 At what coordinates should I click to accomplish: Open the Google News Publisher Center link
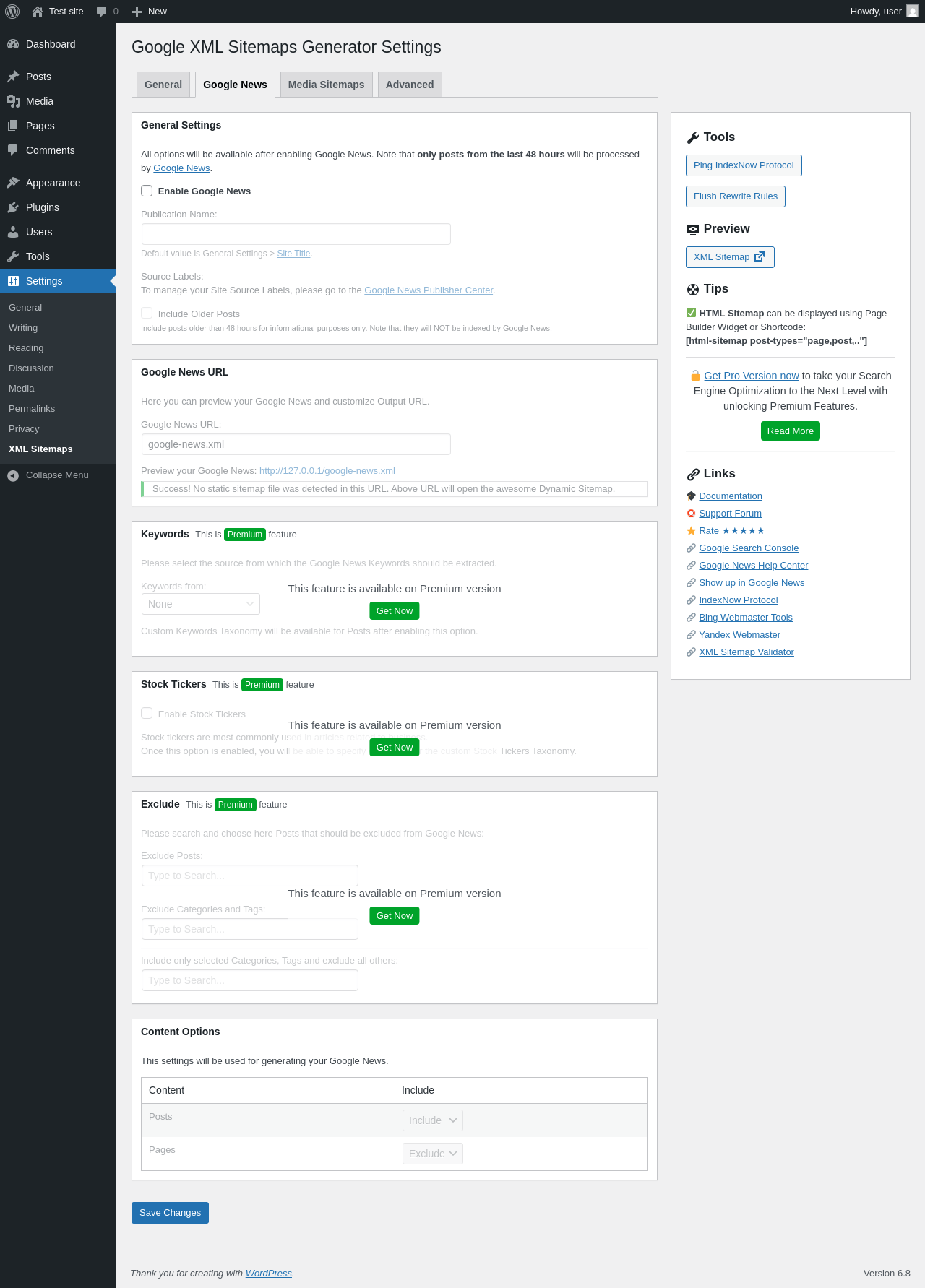(x=429, y=290)
